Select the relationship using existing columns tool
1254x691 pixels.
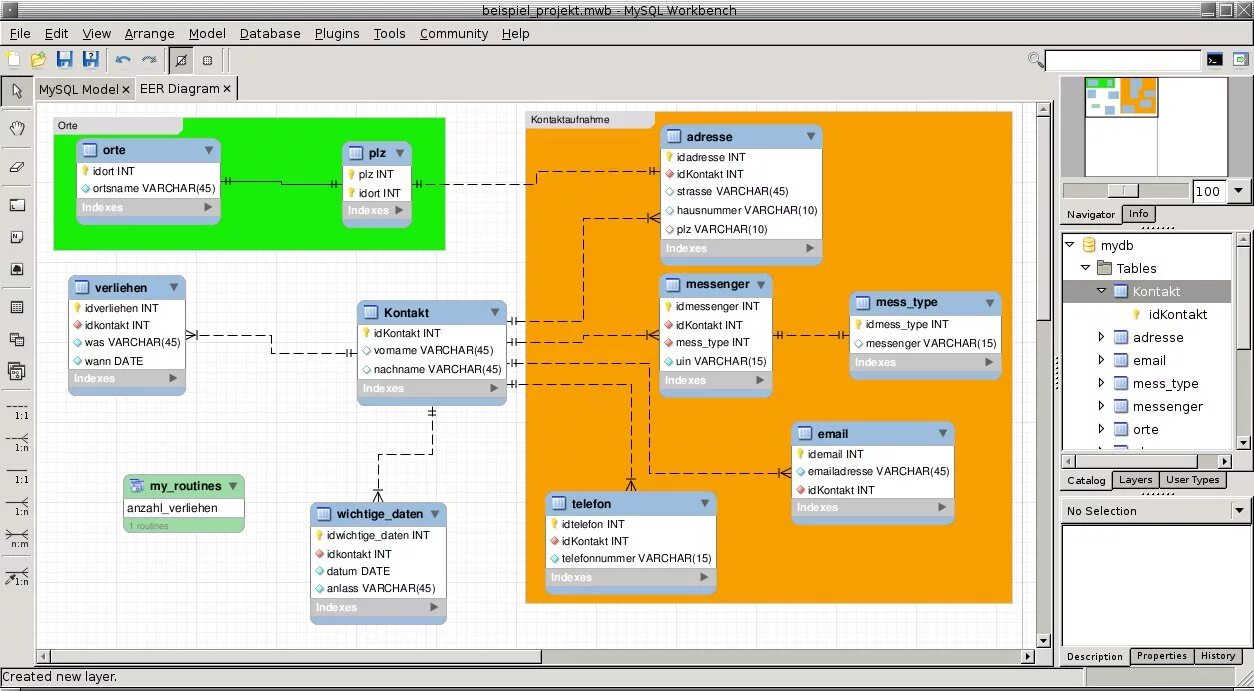18,575
